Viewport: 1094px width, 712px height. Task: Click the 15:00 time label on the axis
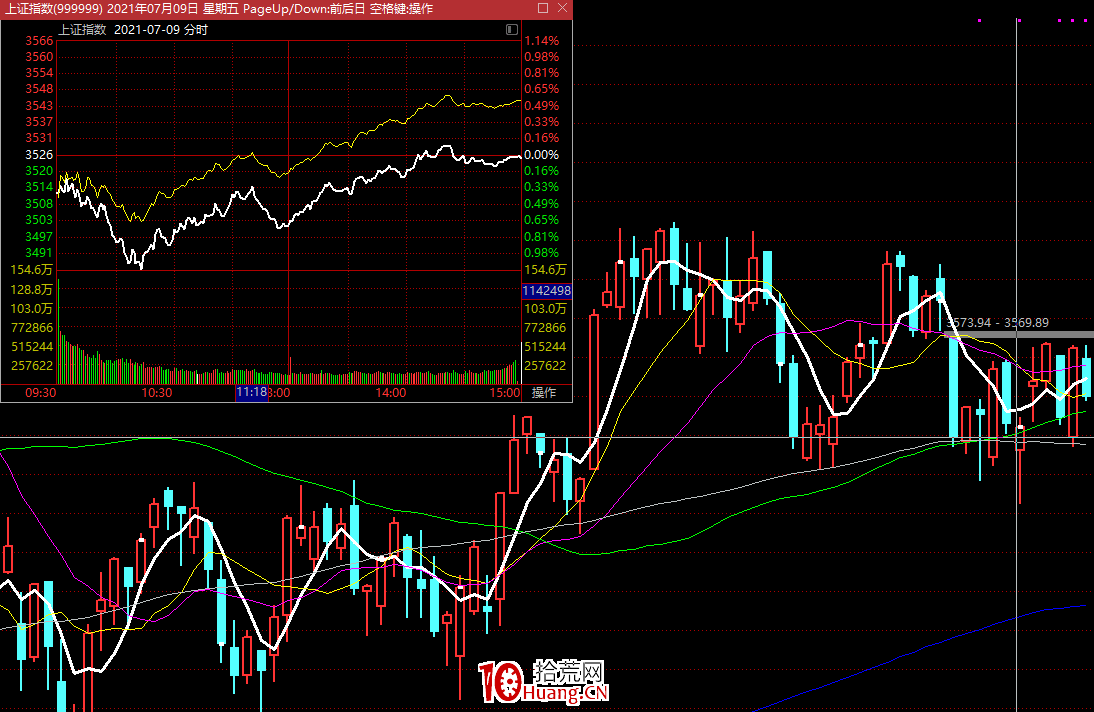tap(504, 392)
